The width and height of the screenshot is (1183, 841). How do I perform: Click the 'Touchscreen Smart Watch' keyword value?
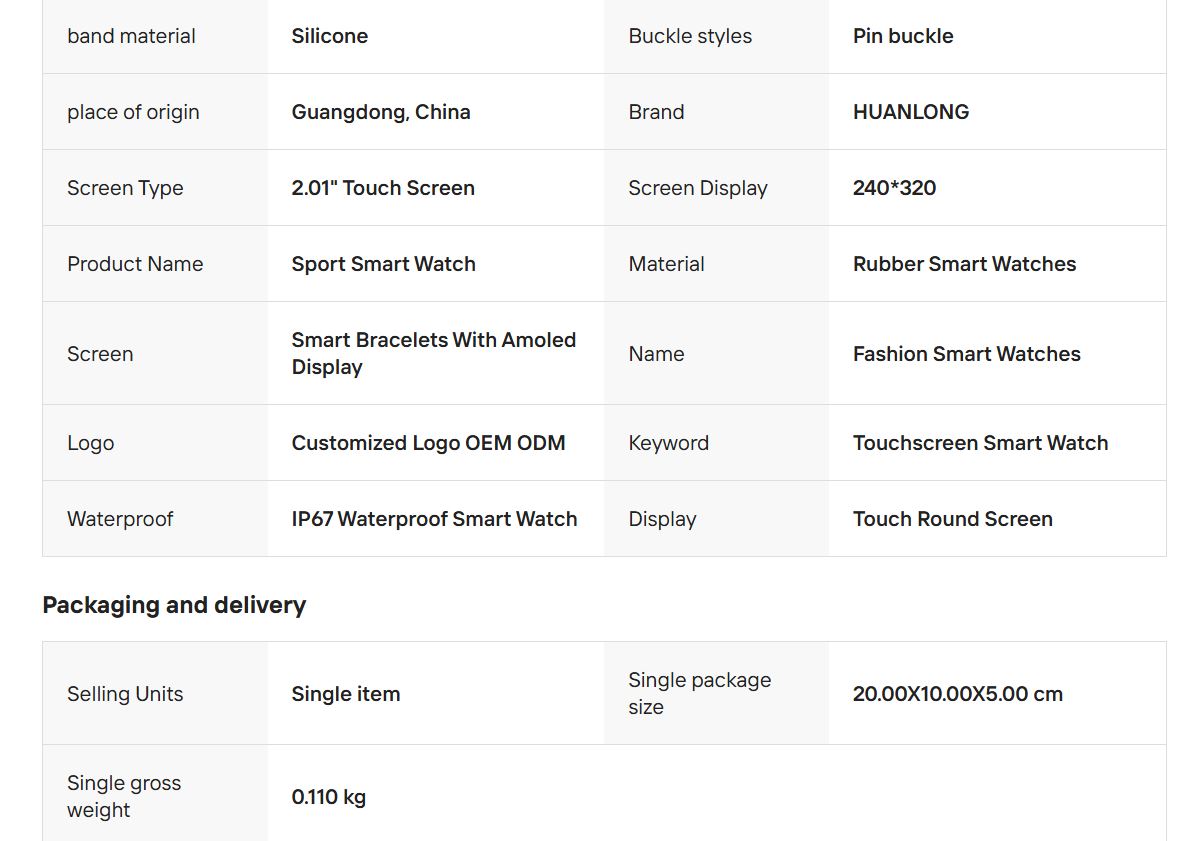[980, 443]
